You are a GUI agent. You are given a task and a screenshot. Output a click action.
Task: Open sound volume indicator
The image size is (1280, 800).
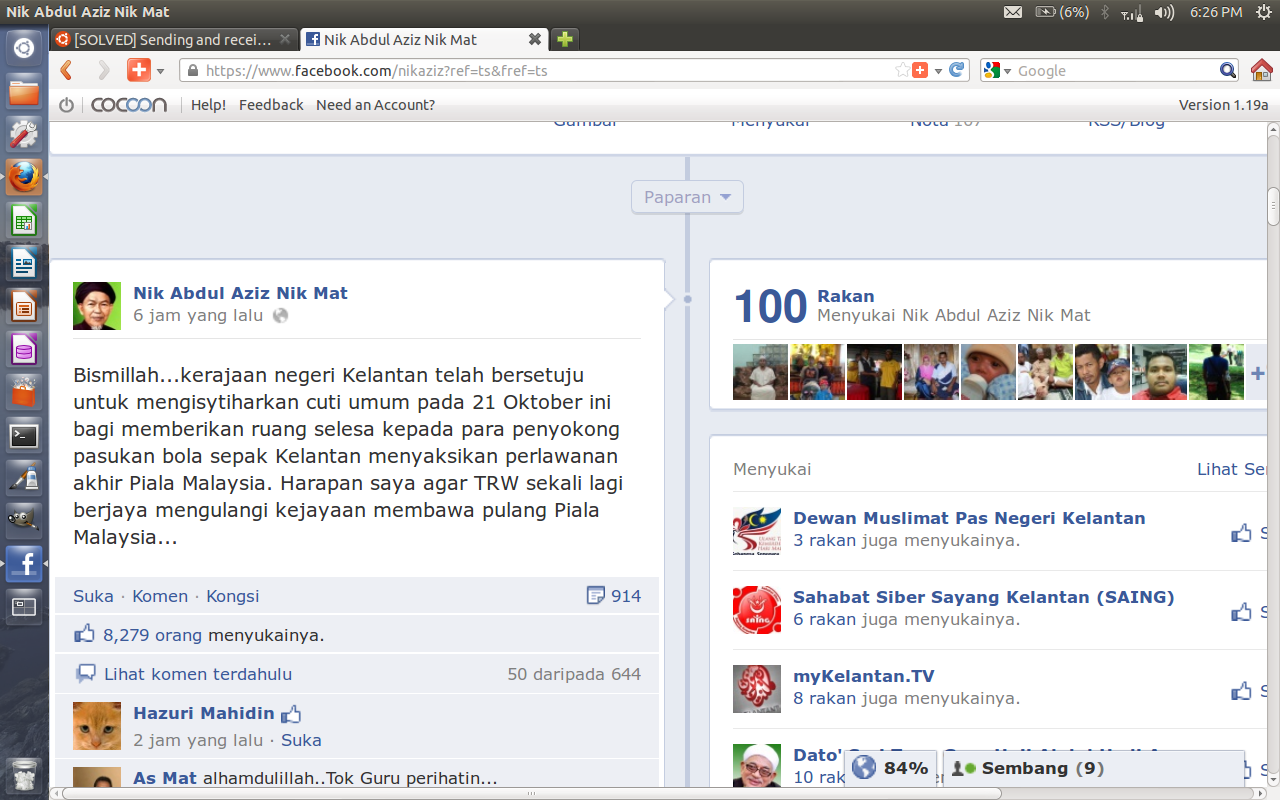pos(1164,12)
